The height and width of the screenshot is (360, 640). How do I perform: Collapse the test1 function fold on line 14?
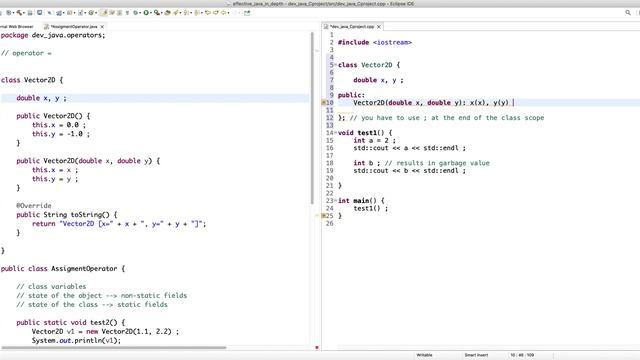click(x=336, y=133)
